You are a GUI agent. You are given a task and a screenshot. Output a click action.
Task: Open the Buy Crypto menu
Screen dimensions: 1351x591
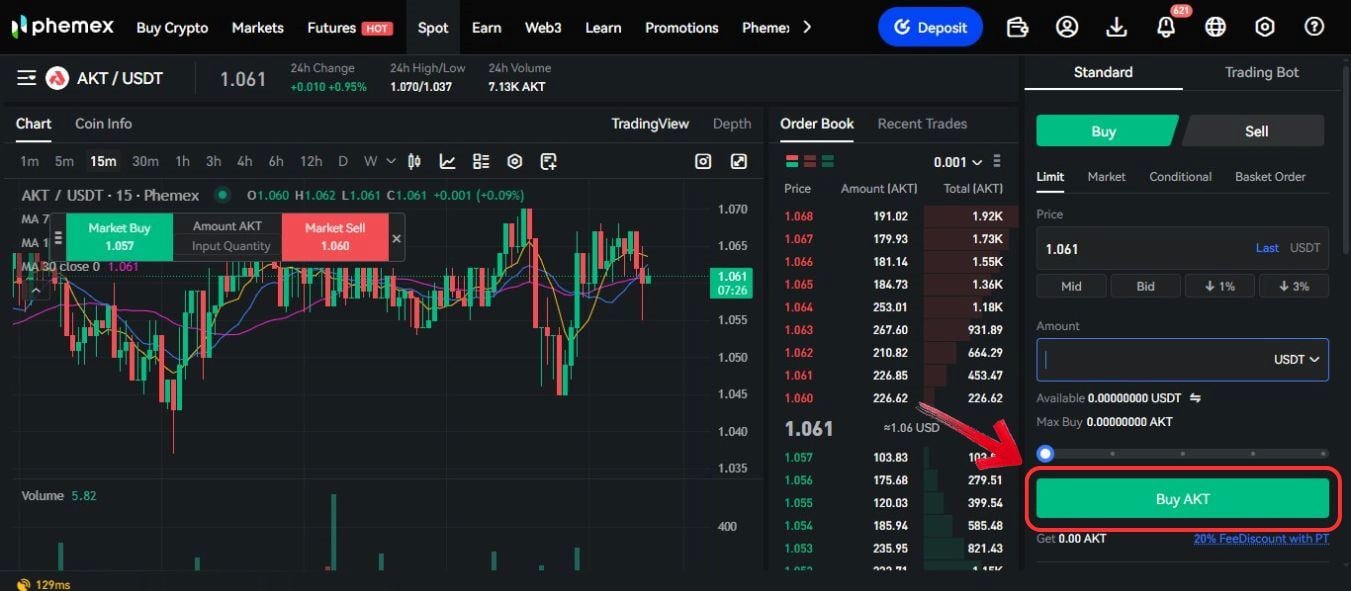point(172,27)
